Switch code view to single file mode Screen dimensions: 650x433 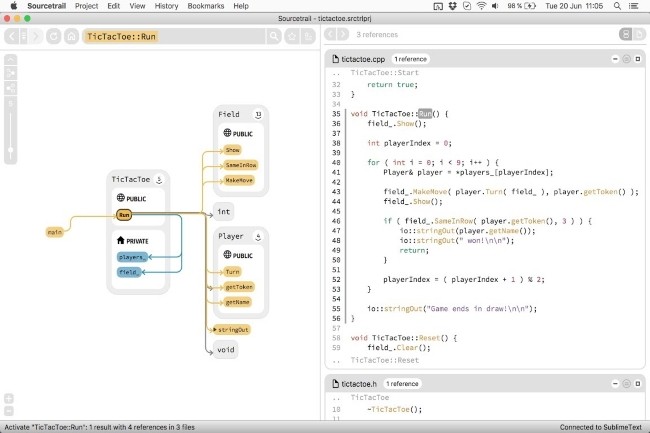click(x=639, y=34)
